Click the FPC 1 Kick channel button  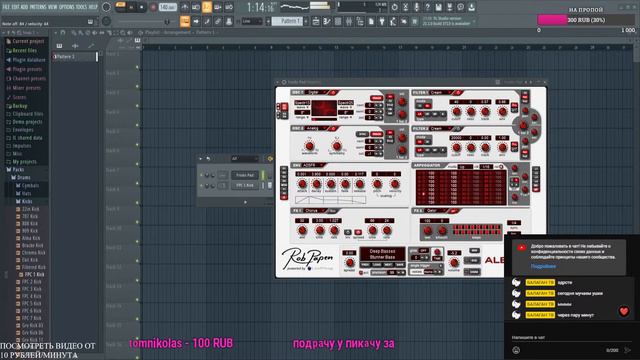tap(245, 186)
